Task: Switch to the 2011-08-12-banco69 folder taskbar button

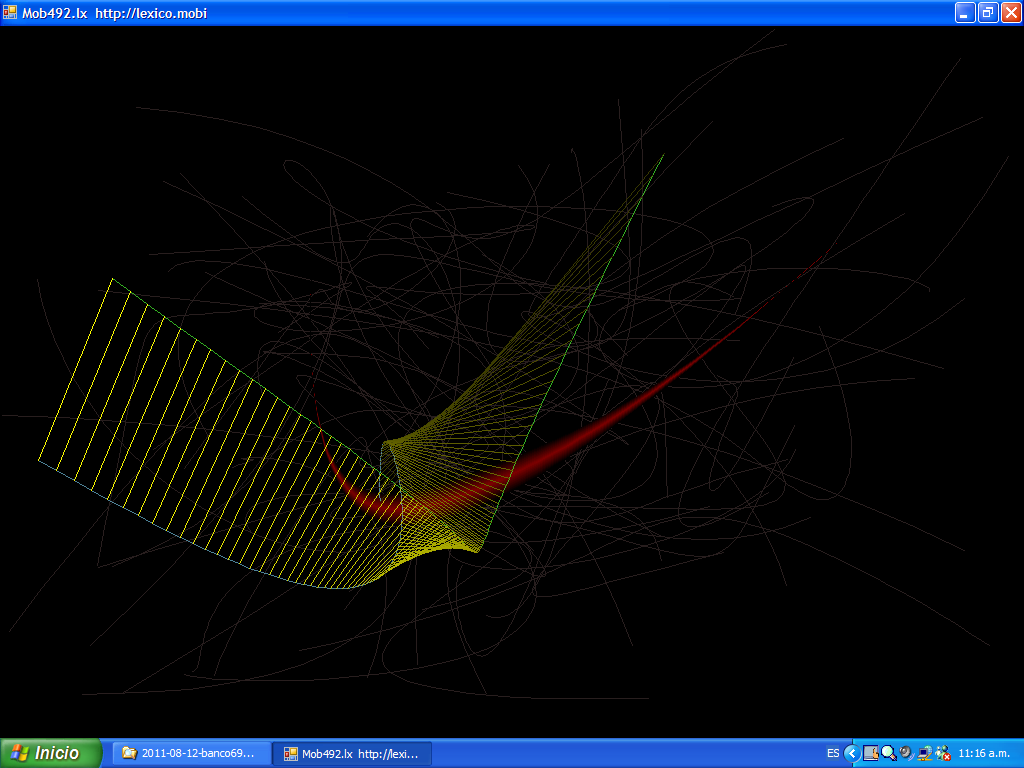Action: point(191,753)
